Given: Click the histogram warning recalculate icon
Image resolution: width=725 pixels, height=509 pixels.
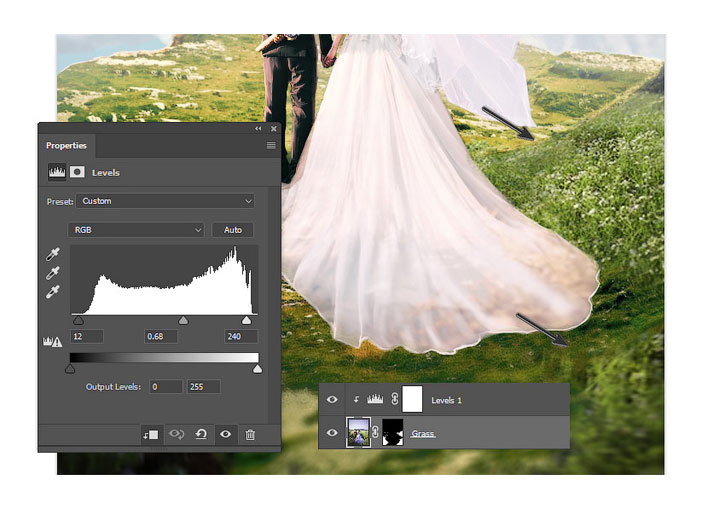Looking at the screenshot, I should coord(52,342).
